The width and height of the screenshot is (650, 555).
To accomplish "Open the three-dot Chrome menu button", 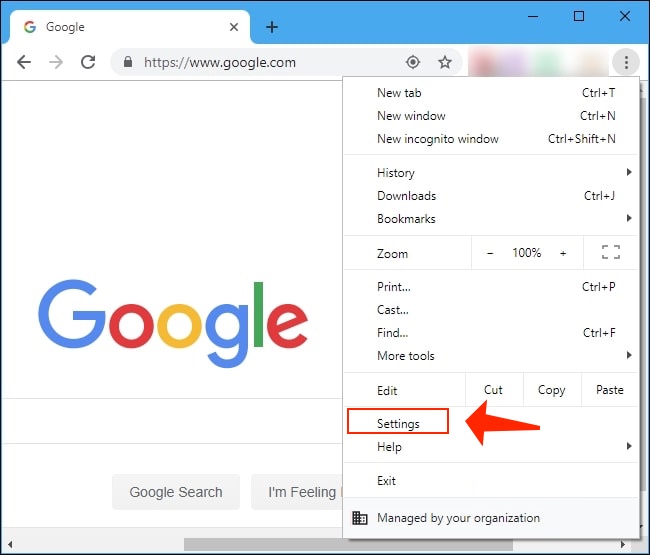I will pos(626,63).
